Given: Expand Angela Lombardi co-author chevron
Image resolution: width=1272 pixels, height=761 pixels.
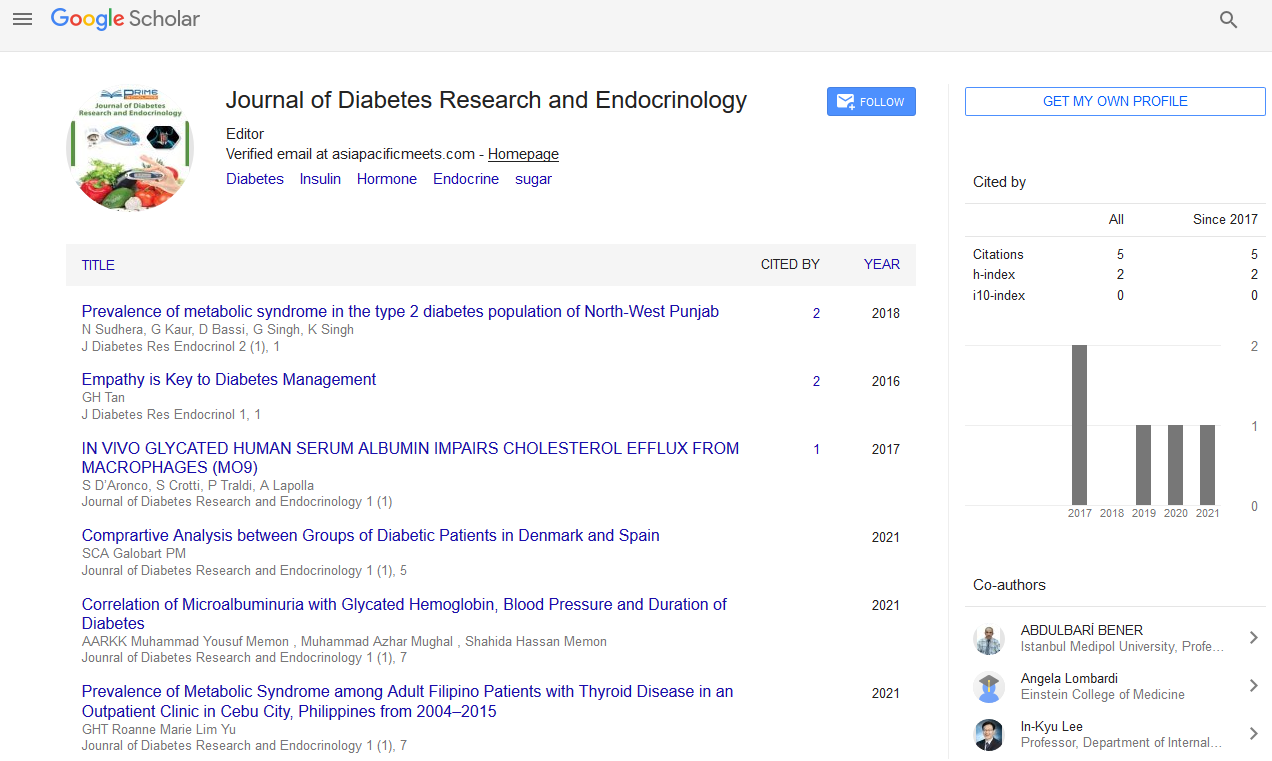Looking at the screenshot, I should [1253, 686].
